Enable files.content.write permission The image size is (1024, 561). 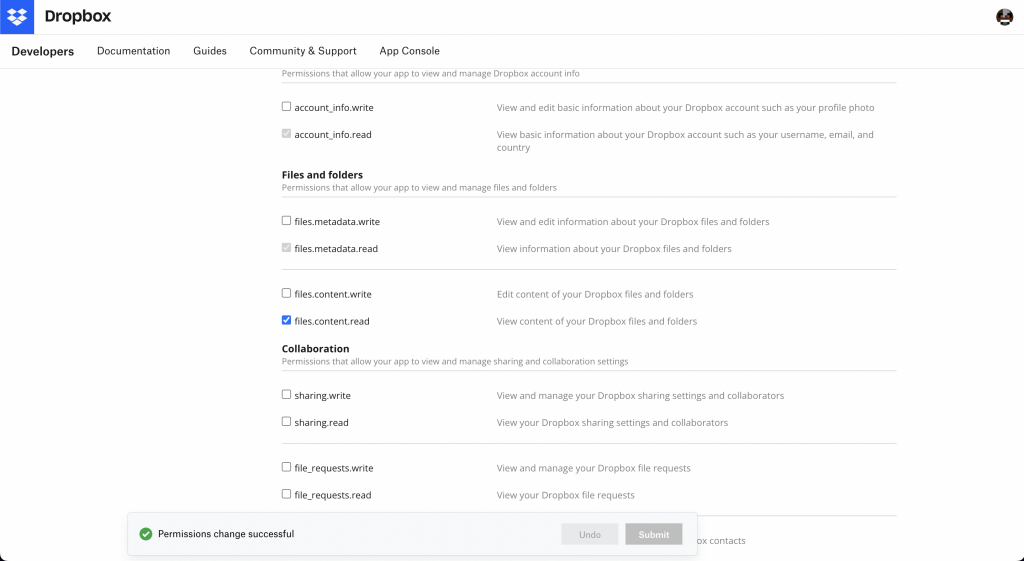287,294
